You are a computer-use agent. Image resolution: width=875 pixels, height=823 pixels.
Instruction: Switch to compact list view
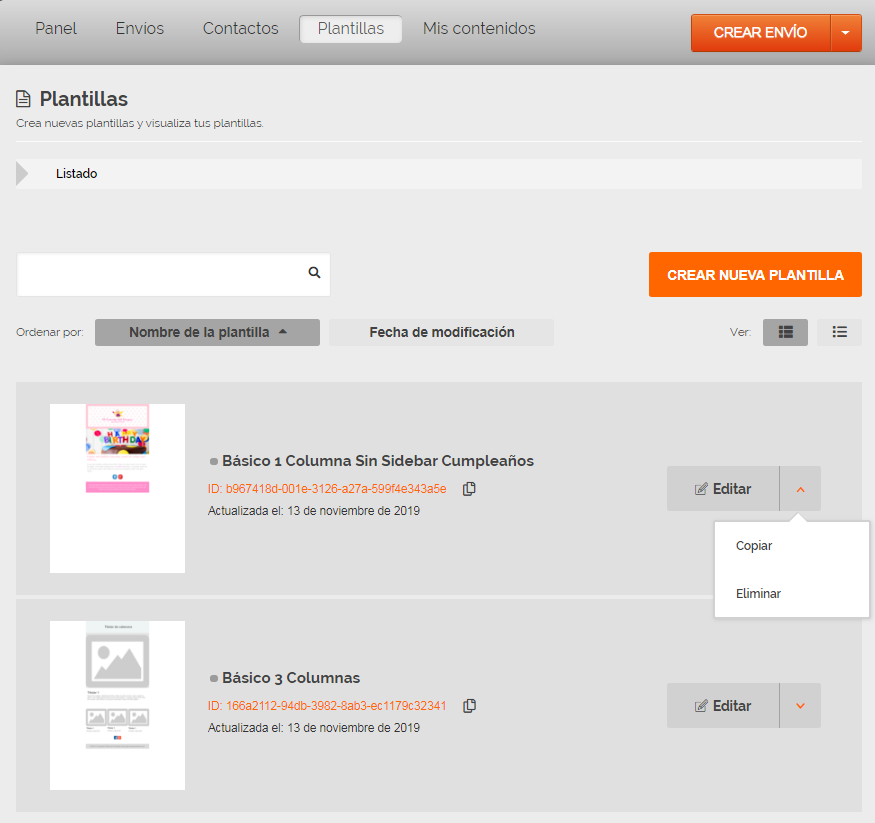coord(839,332)
